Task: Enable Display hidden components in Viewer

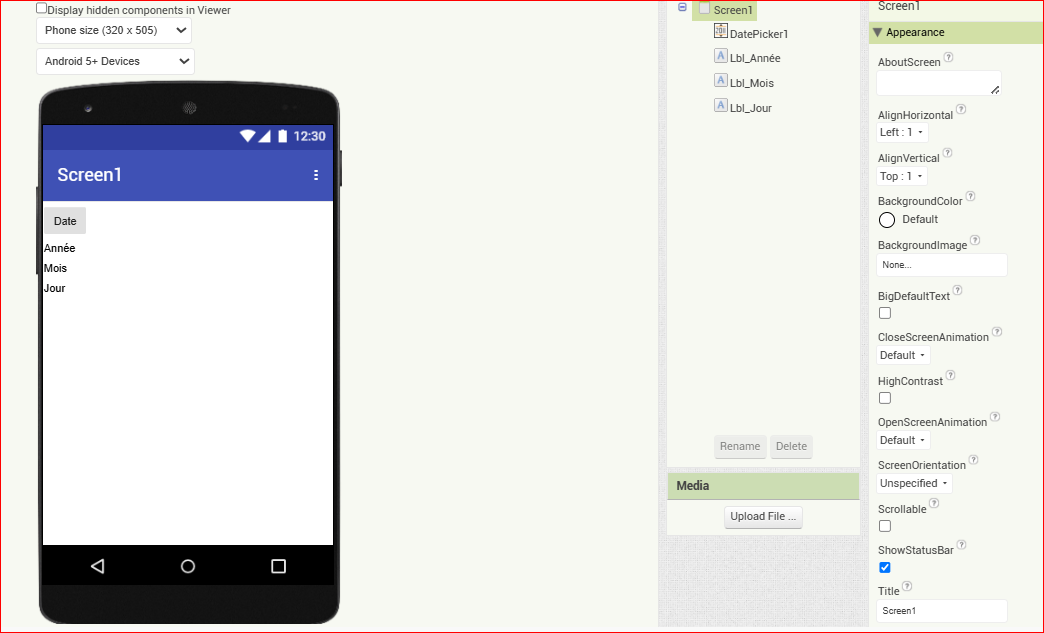Action: tap(41, 8)
